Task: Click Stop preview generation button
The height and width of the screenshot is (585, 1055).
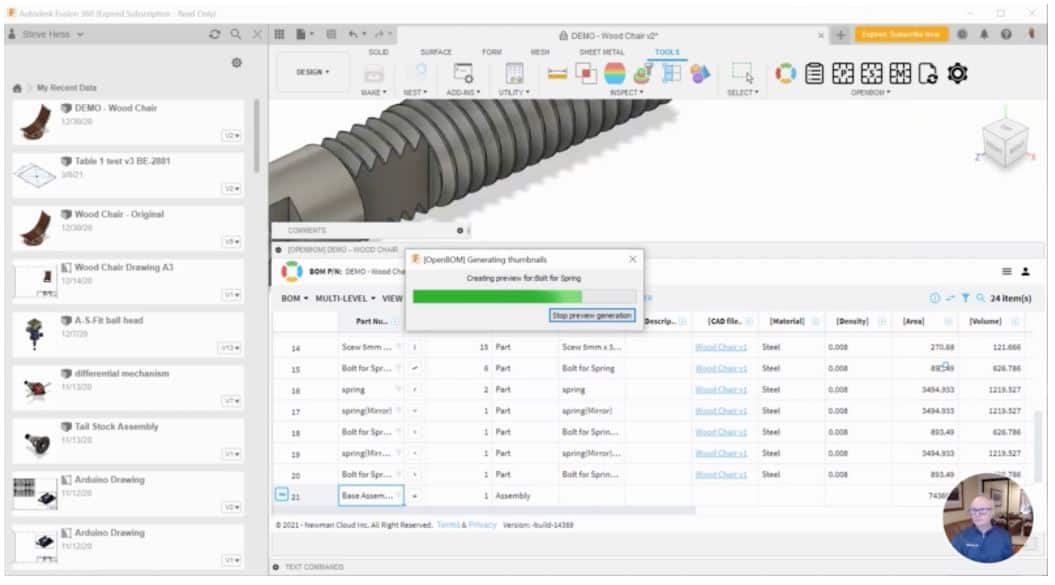Action: [592, 315]
